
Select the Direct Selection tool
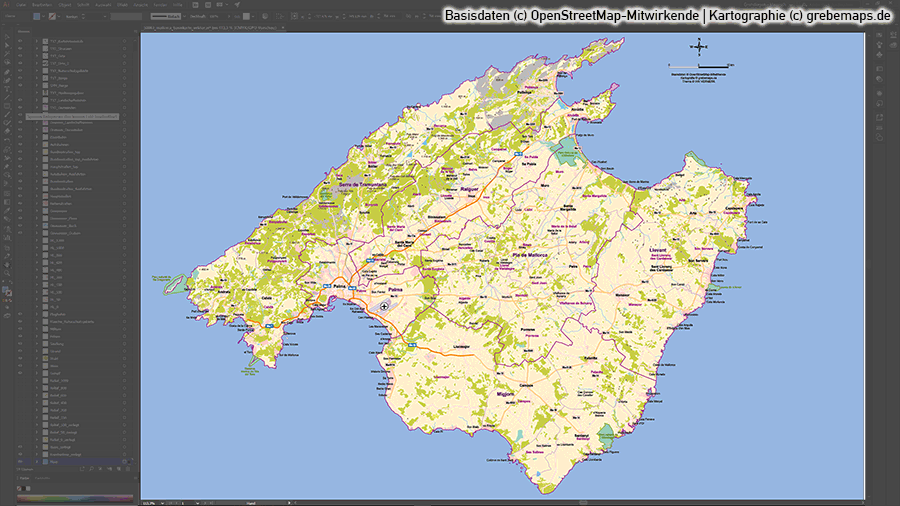point(7,47)
